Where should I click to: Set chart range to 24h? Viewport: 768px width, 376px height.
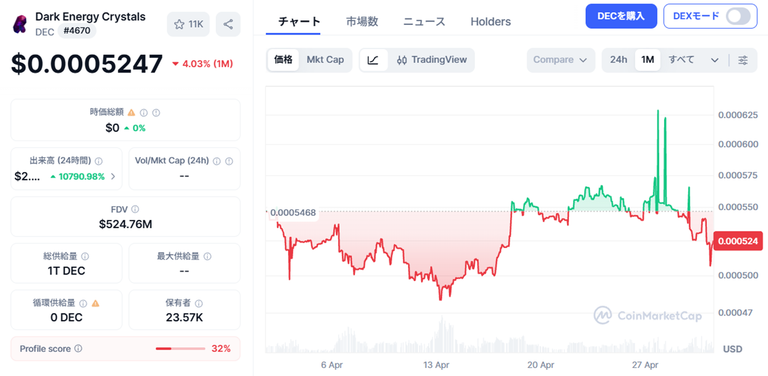(x=618, y=60)
